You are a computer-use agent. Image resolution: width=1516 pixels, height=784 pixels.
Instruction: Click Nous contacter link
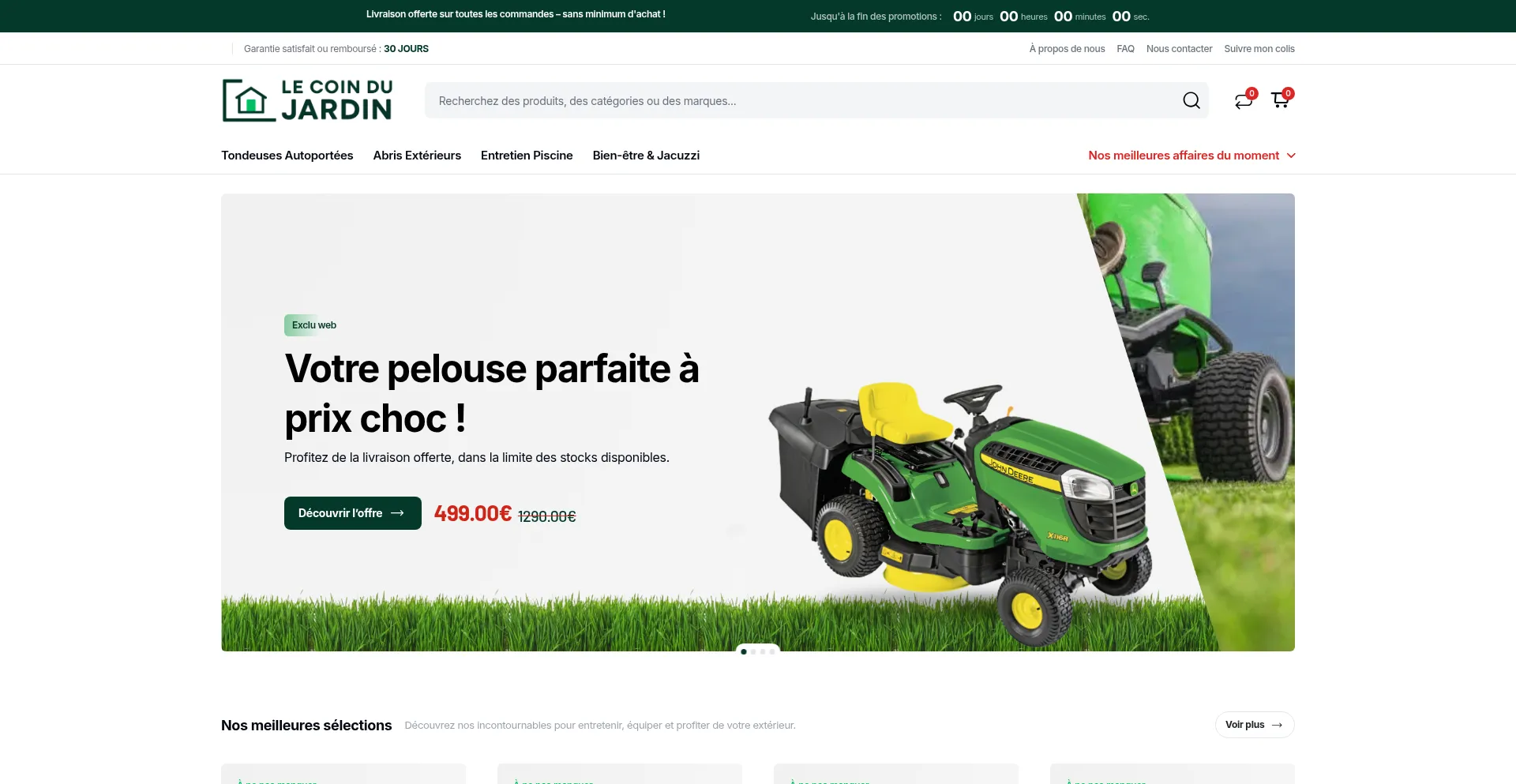(1179, 49)
